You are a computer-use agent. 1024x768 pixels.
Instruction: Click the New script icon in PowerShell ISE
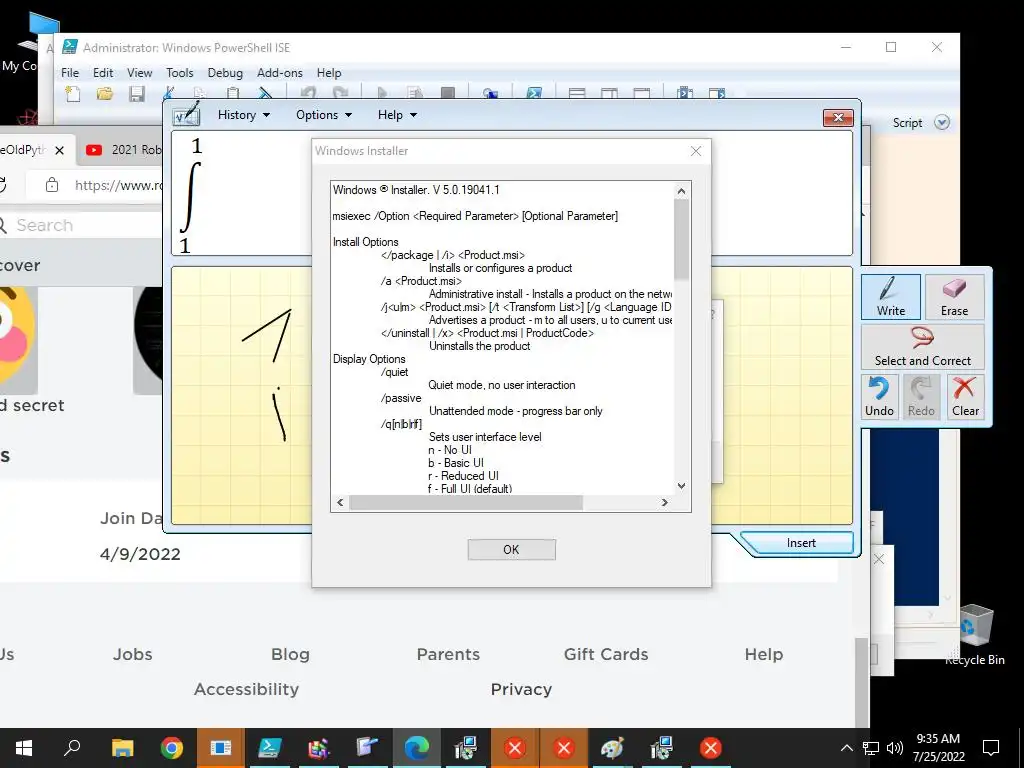pyautogui.click(x=72, y=93)
